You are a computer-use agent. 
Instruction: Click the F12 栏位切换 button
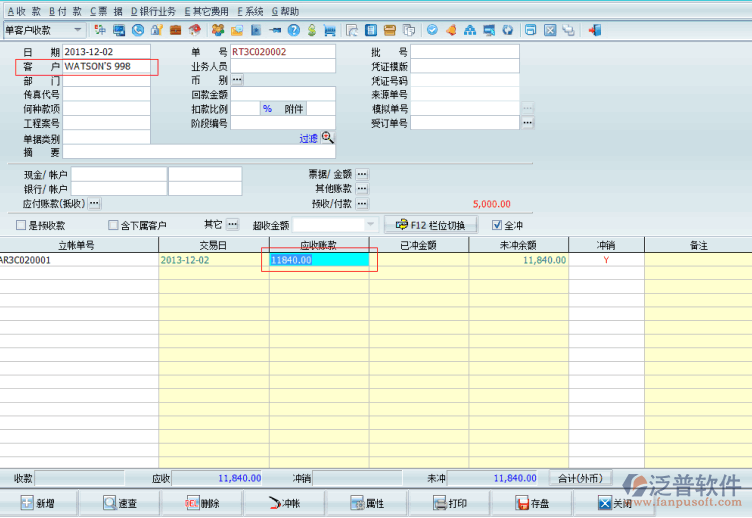click(431, 224)
